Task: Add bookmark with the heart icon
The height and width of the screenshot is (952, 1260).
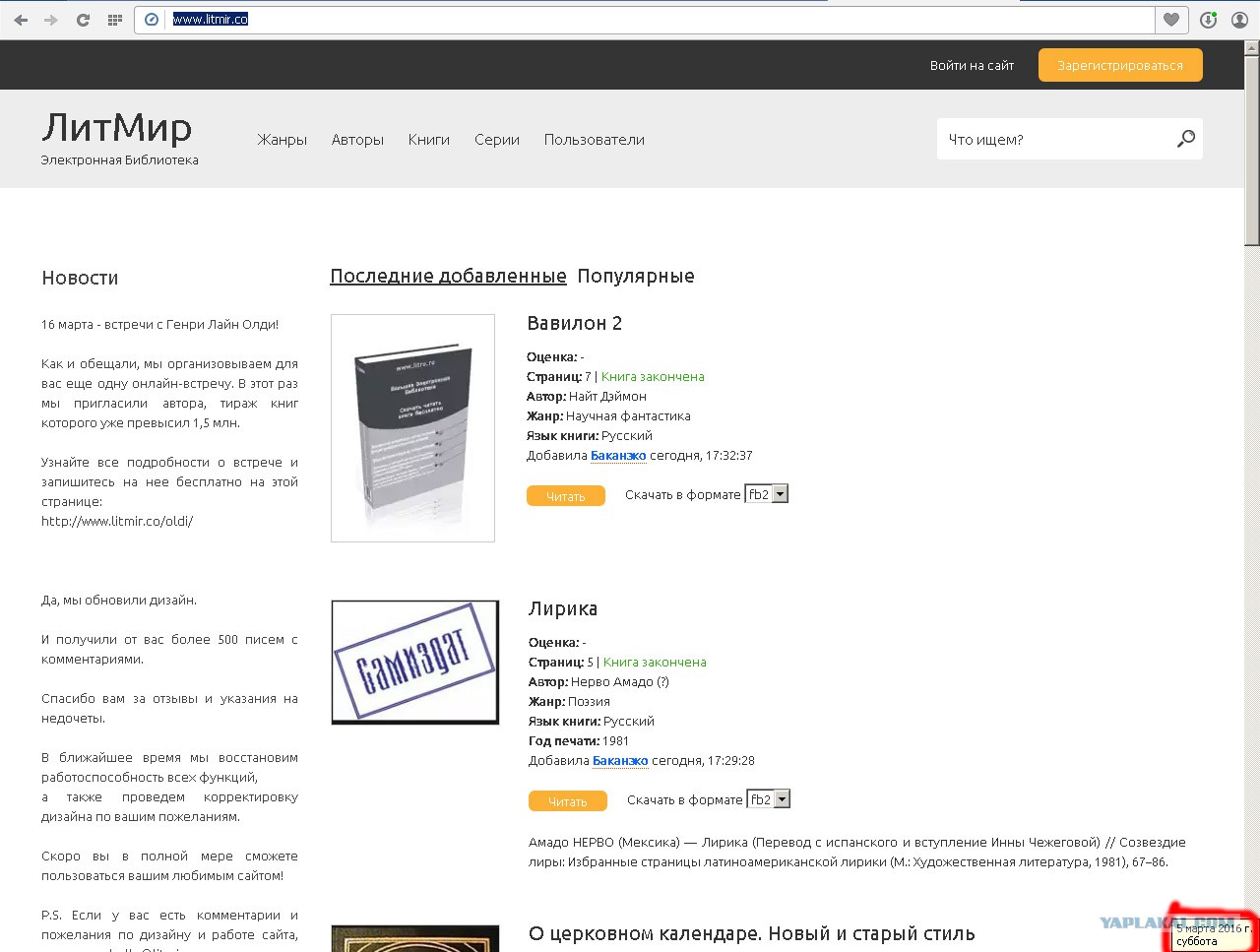Action: [x=1171, y=20]
